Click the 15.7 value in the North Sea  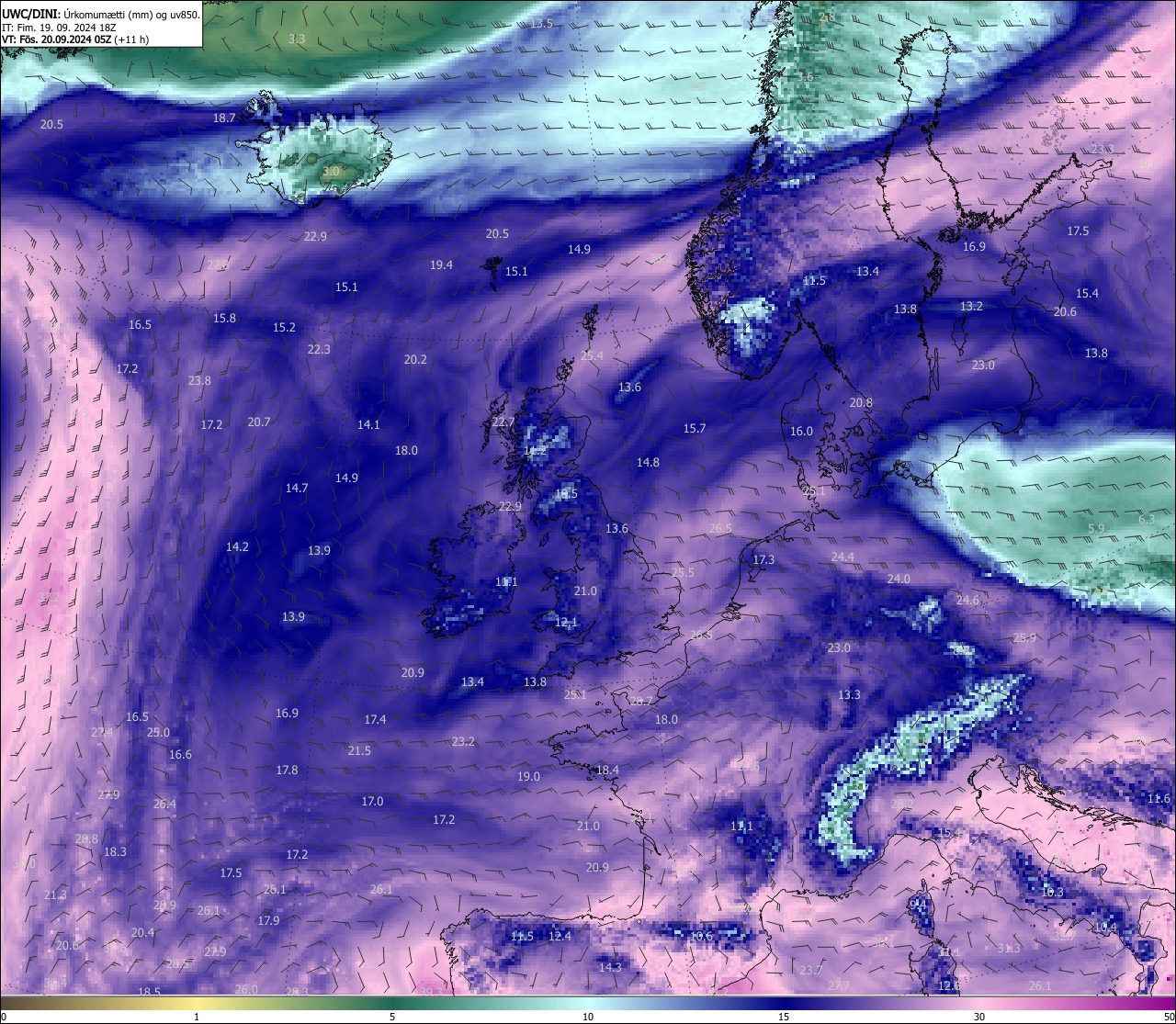695,429
